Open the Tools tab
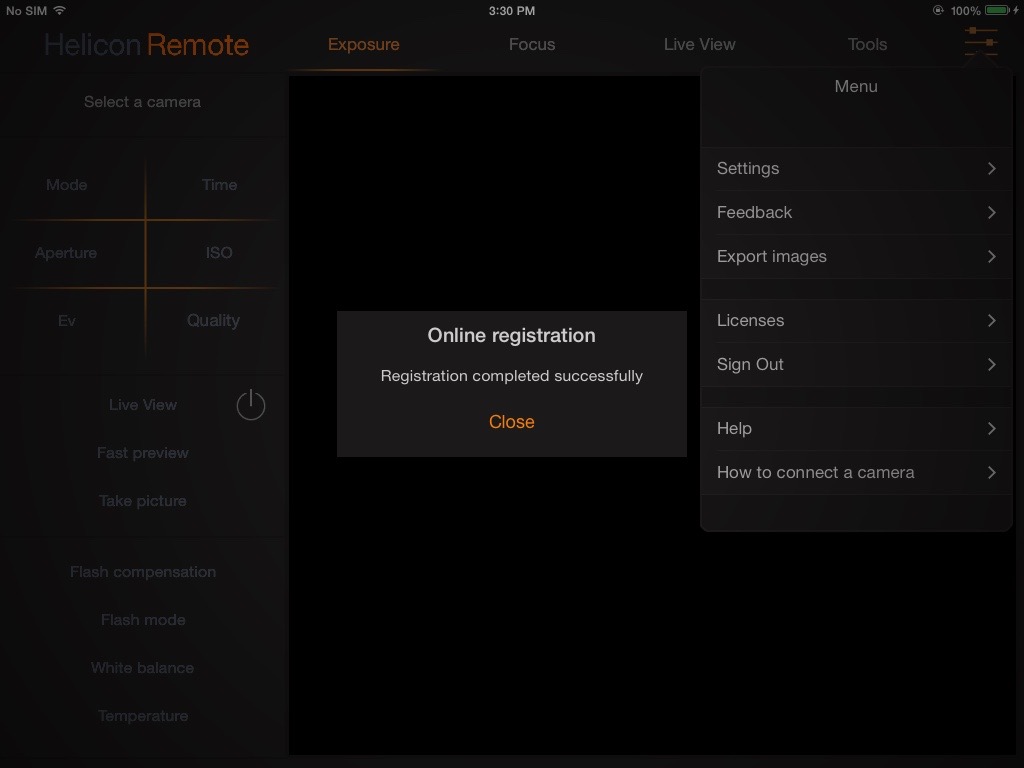The width and height of the screenshot is (1024, 768). (x=866, y=44)
